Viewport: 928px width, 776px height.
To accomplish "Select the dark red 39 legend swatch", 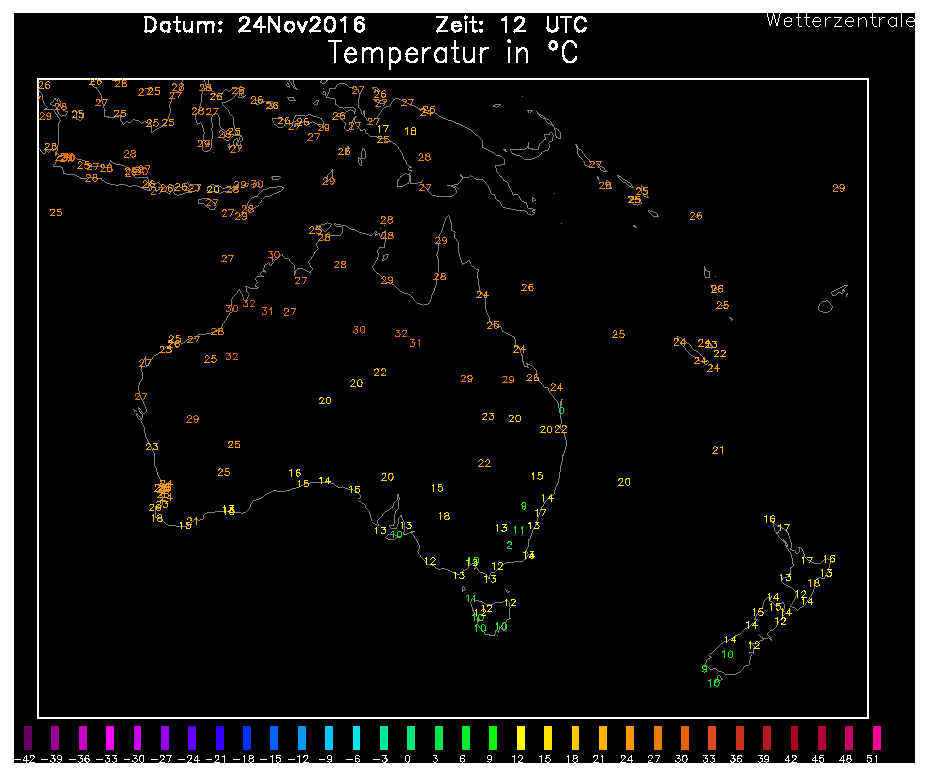I will click(766, 737).
